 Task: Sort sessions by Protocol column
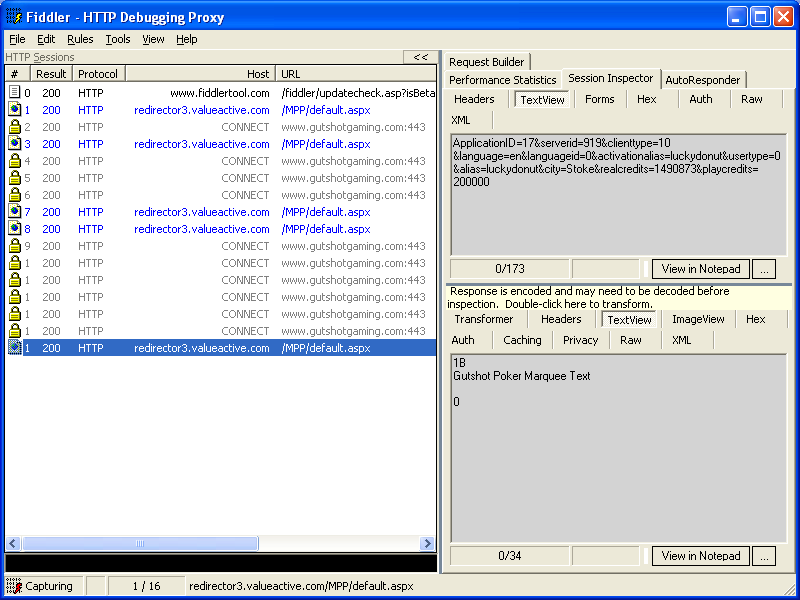point(98,74)
